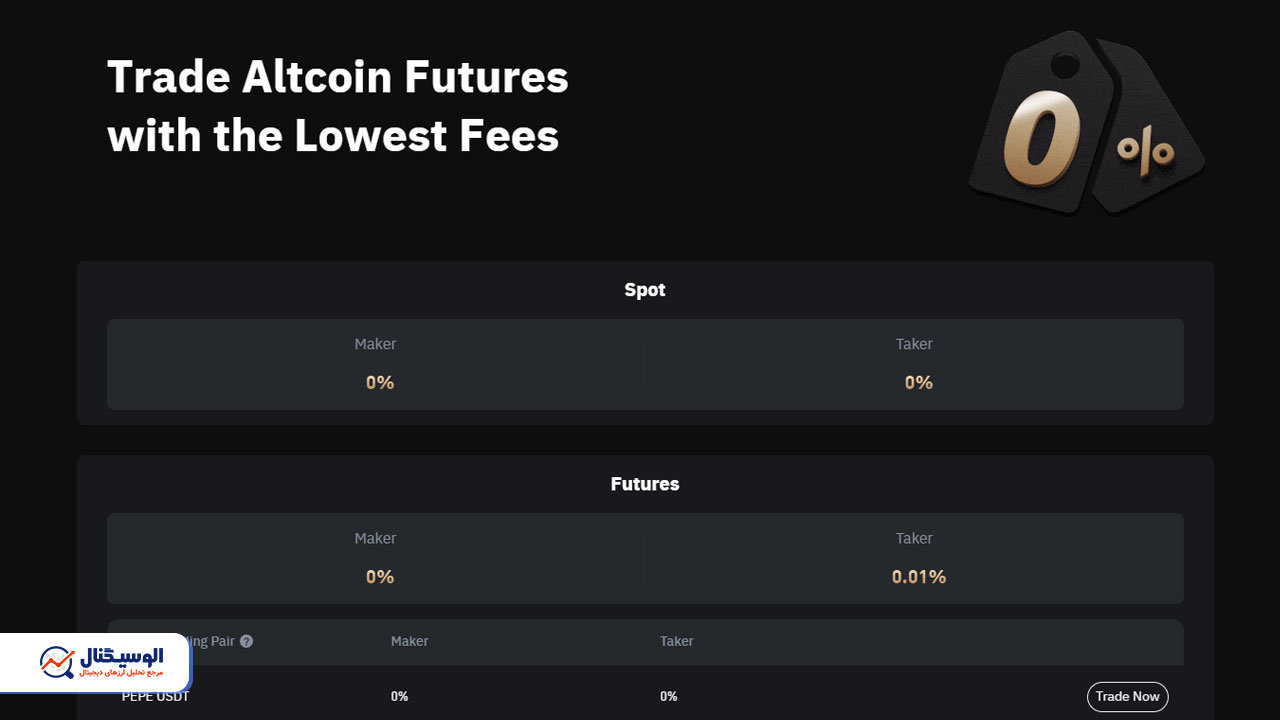Click the Futures section heading

[x=645, y=484]
